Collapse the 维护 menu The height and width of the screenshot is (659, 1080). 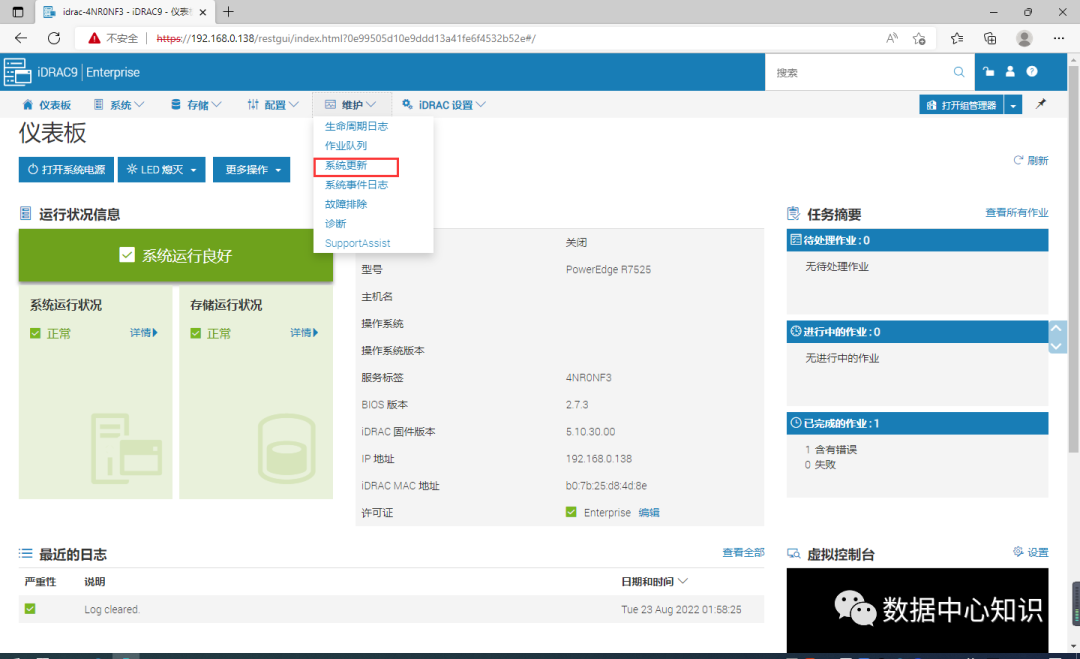coord(351,105)
